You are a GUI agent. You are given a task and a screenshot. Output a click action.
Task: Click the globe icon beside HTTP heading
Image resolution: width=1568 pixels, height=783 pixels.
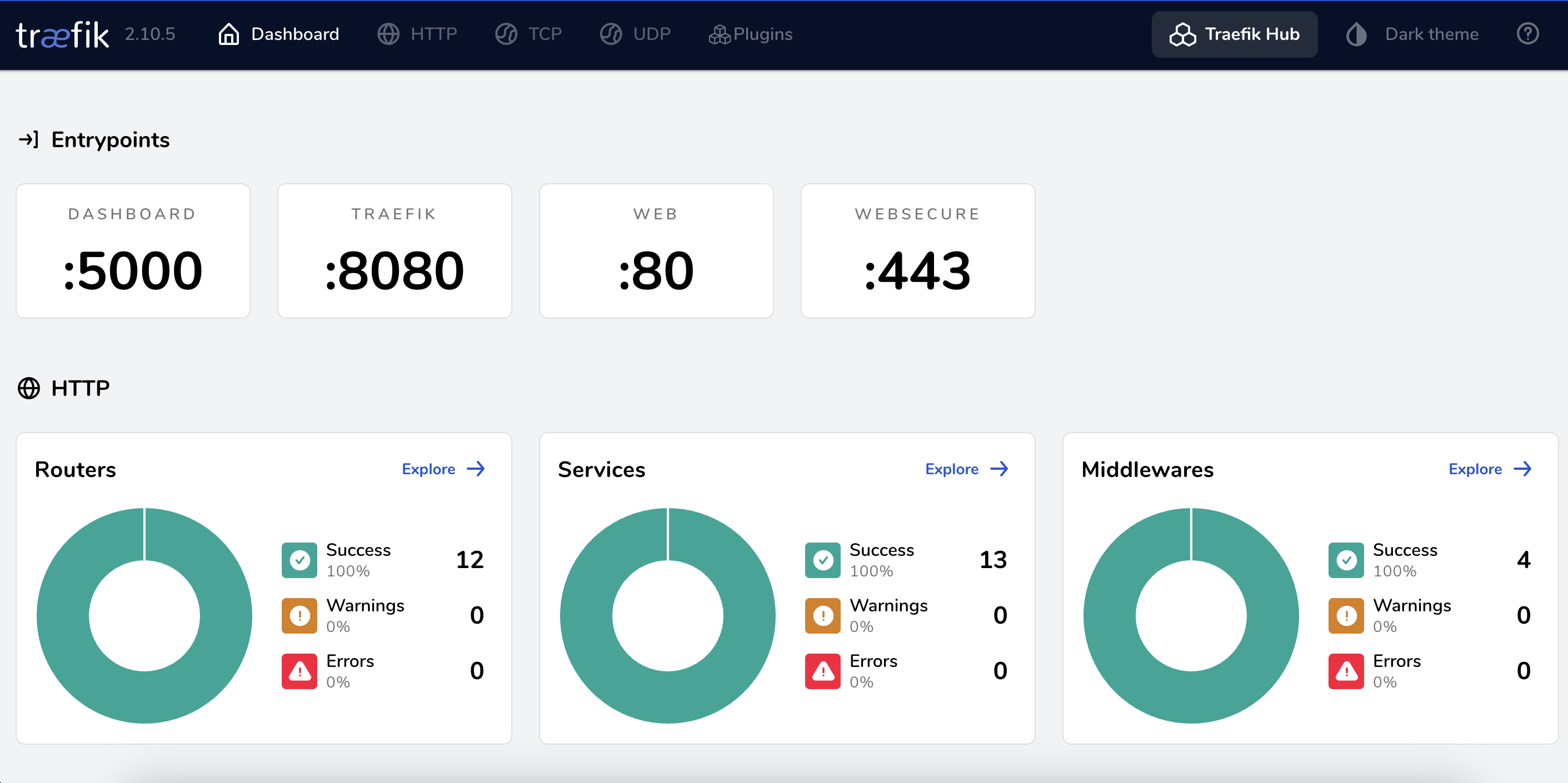point(28,388)
